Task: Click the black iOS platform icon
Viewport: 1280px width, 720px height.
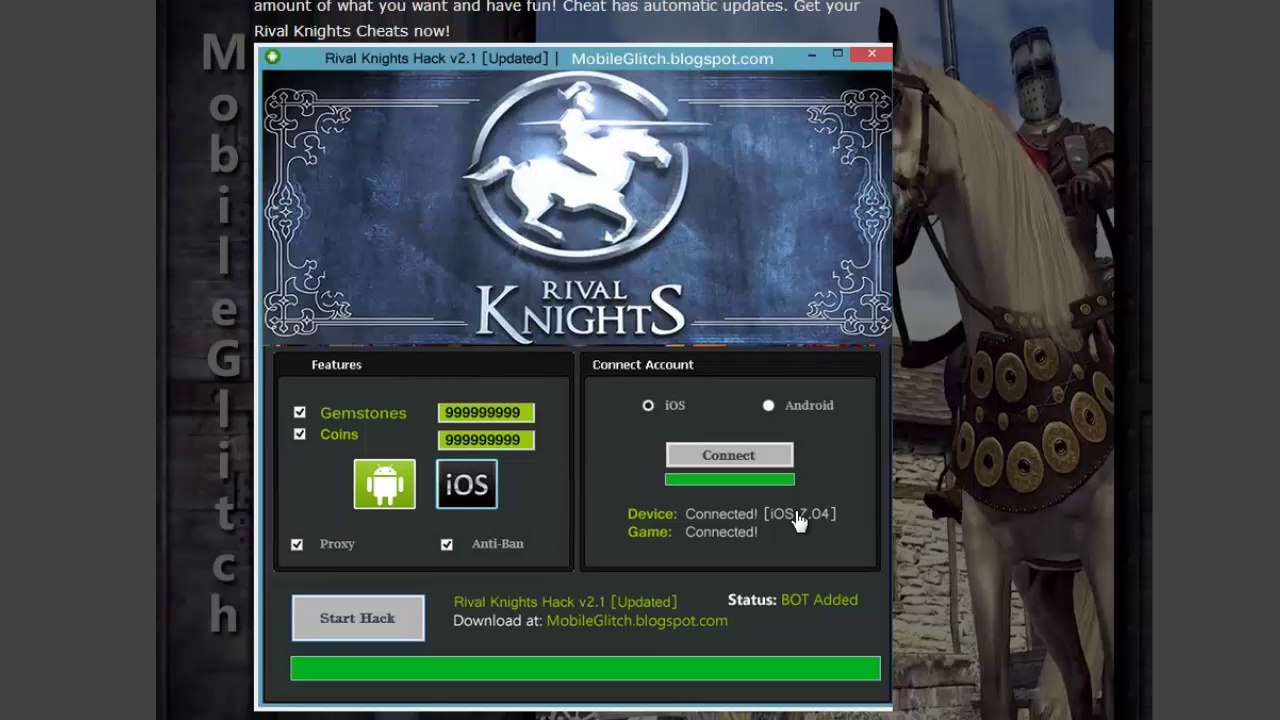Action: tap(467, 484)
